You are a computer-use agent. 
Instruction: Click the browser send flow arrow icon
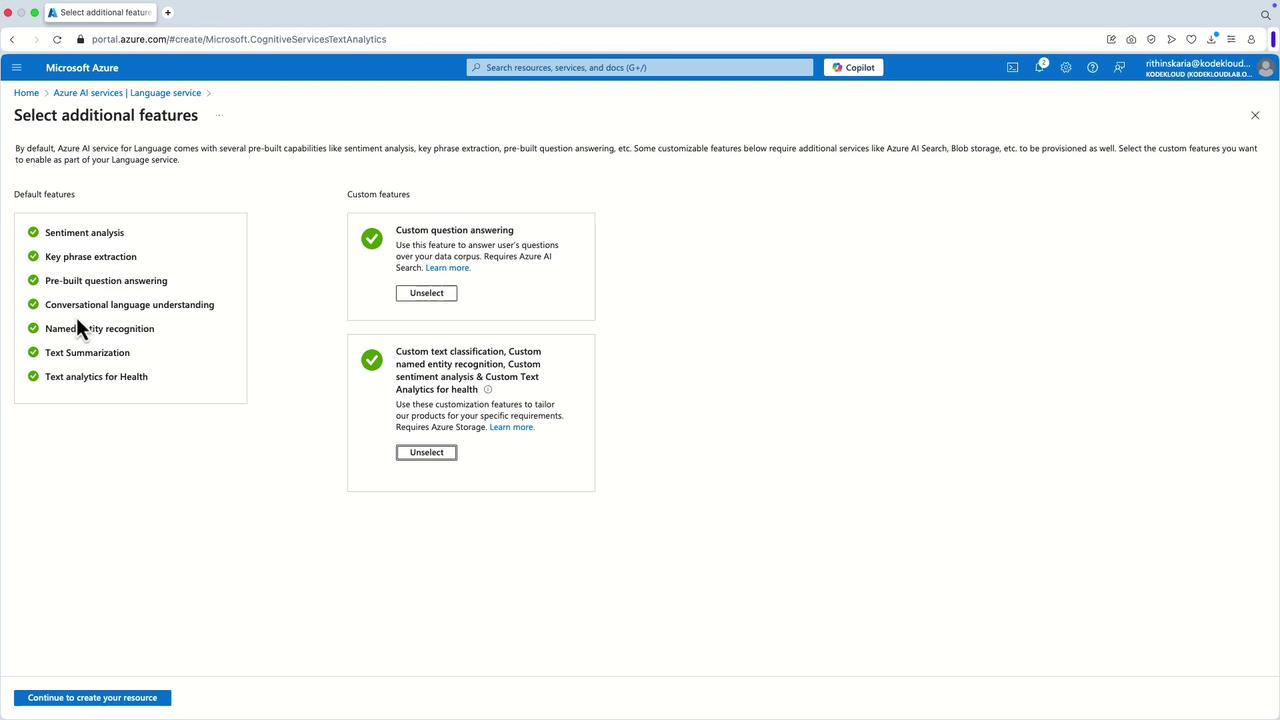1171,39
